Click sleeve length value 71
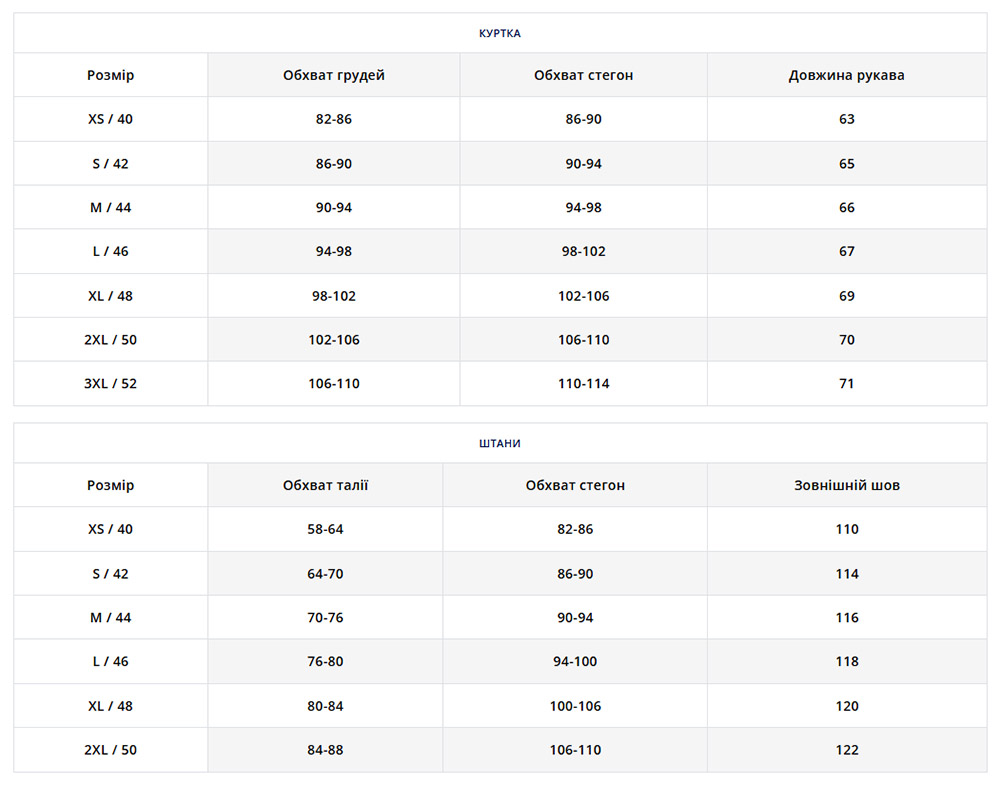 coord(846,384)
